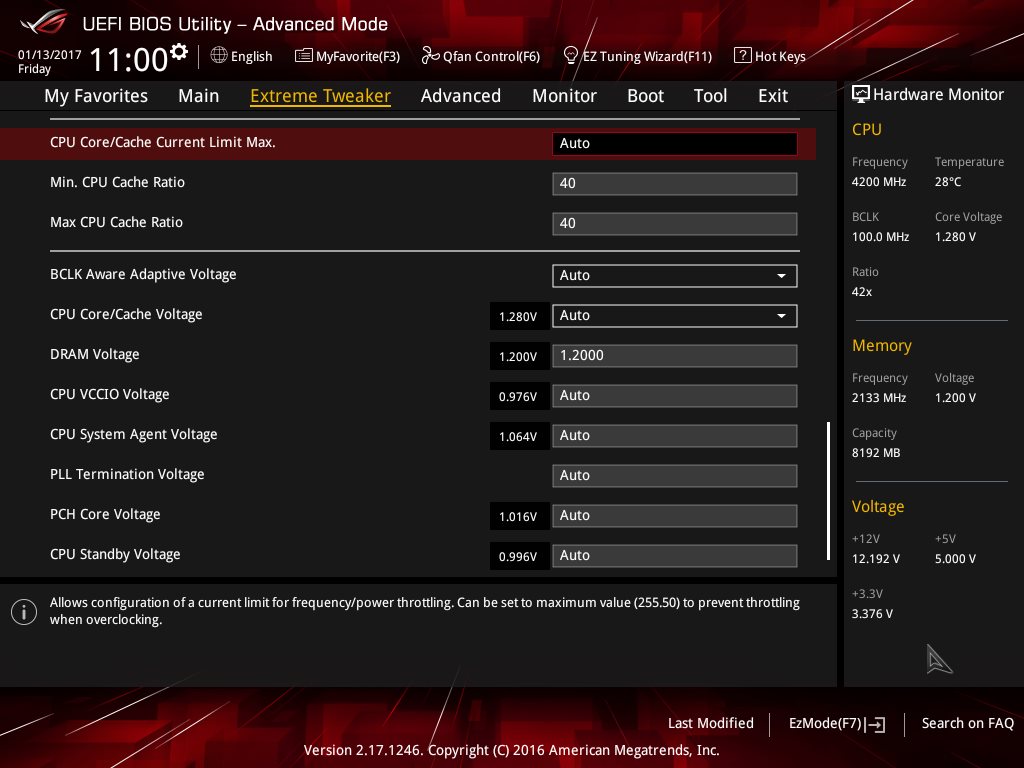Click CPU Core/Cache Current Limit Max. field

(x=675, y=144)
